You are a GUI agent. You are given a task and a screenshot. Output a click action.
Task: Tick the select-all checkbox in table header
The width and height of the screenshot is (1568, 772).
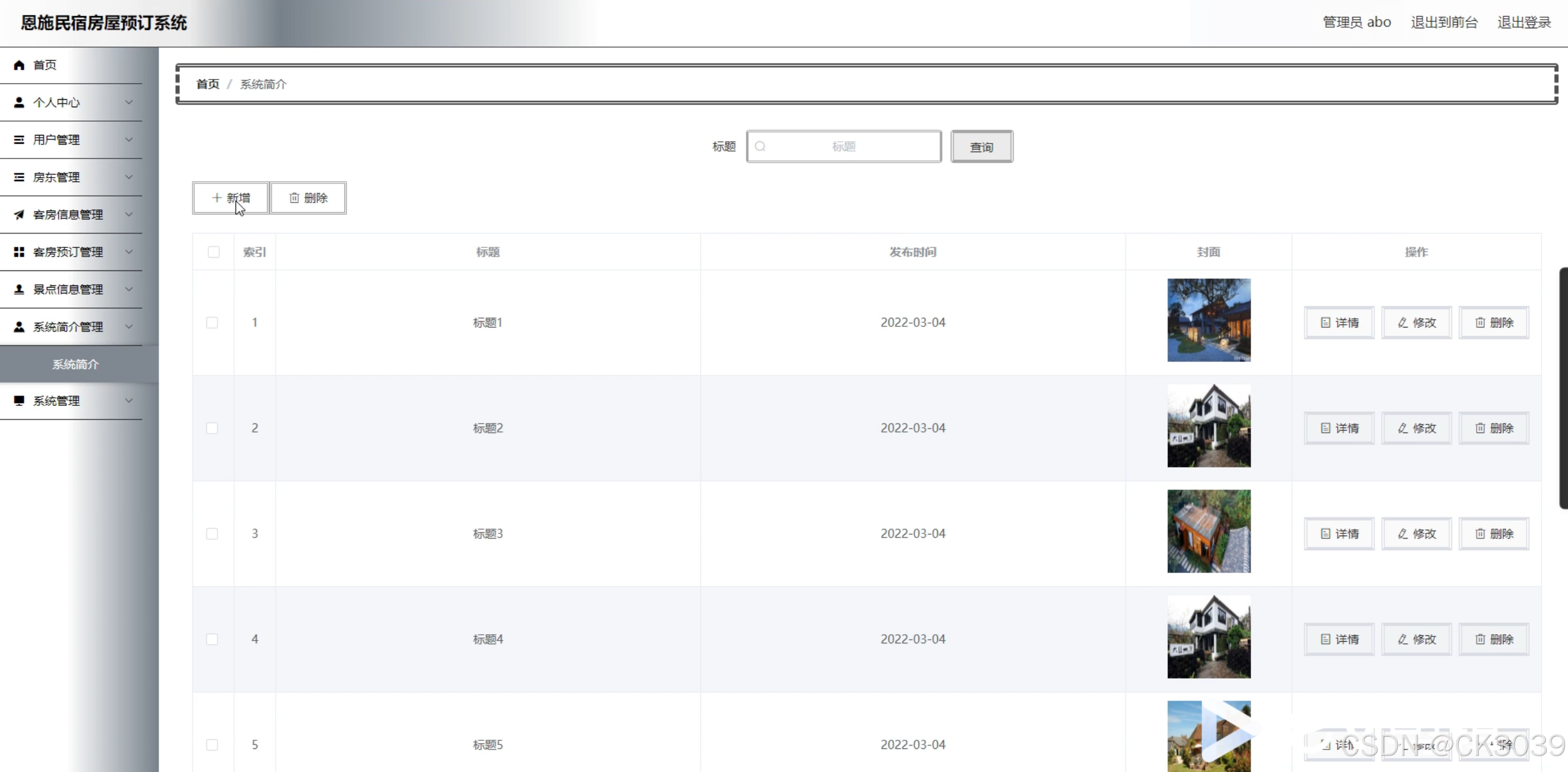pyautogui.click(x=213, y=252)
